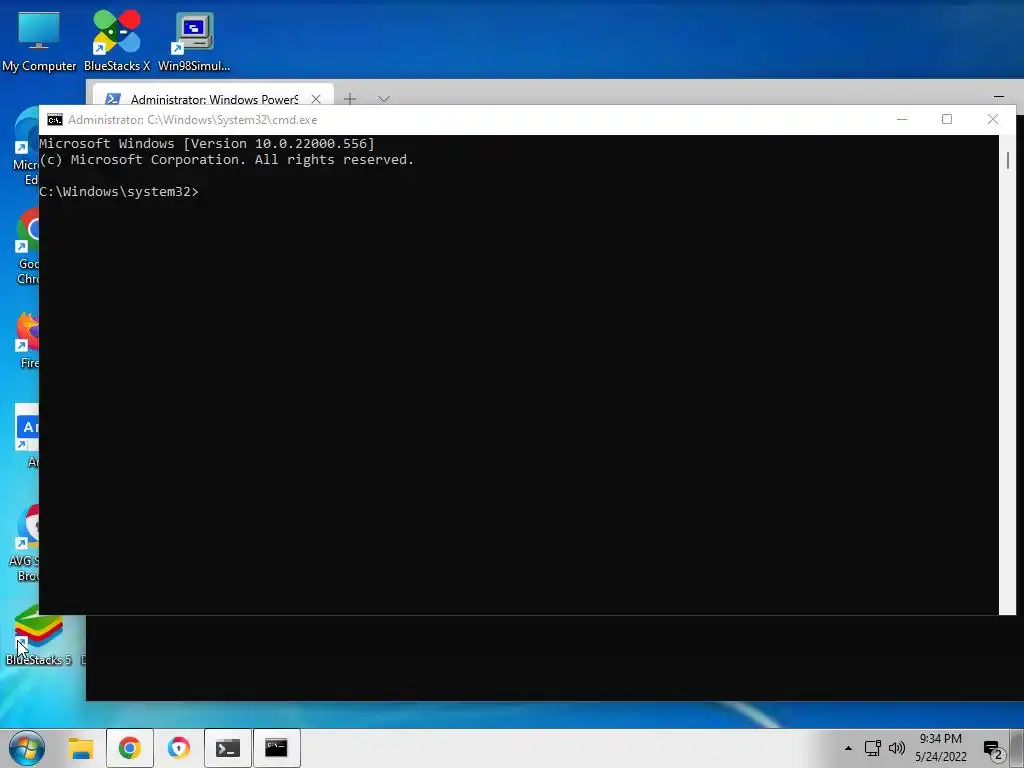Open My Computer desktop icon
Screen dimensions: 1024x768
point(39,40)
